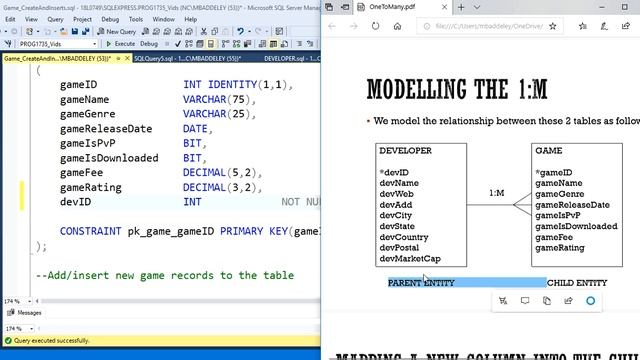This screenshot has width=640, height=360.
Task: Close the OneToMany.pdf browser tab
Action: (x=444, y=7)
